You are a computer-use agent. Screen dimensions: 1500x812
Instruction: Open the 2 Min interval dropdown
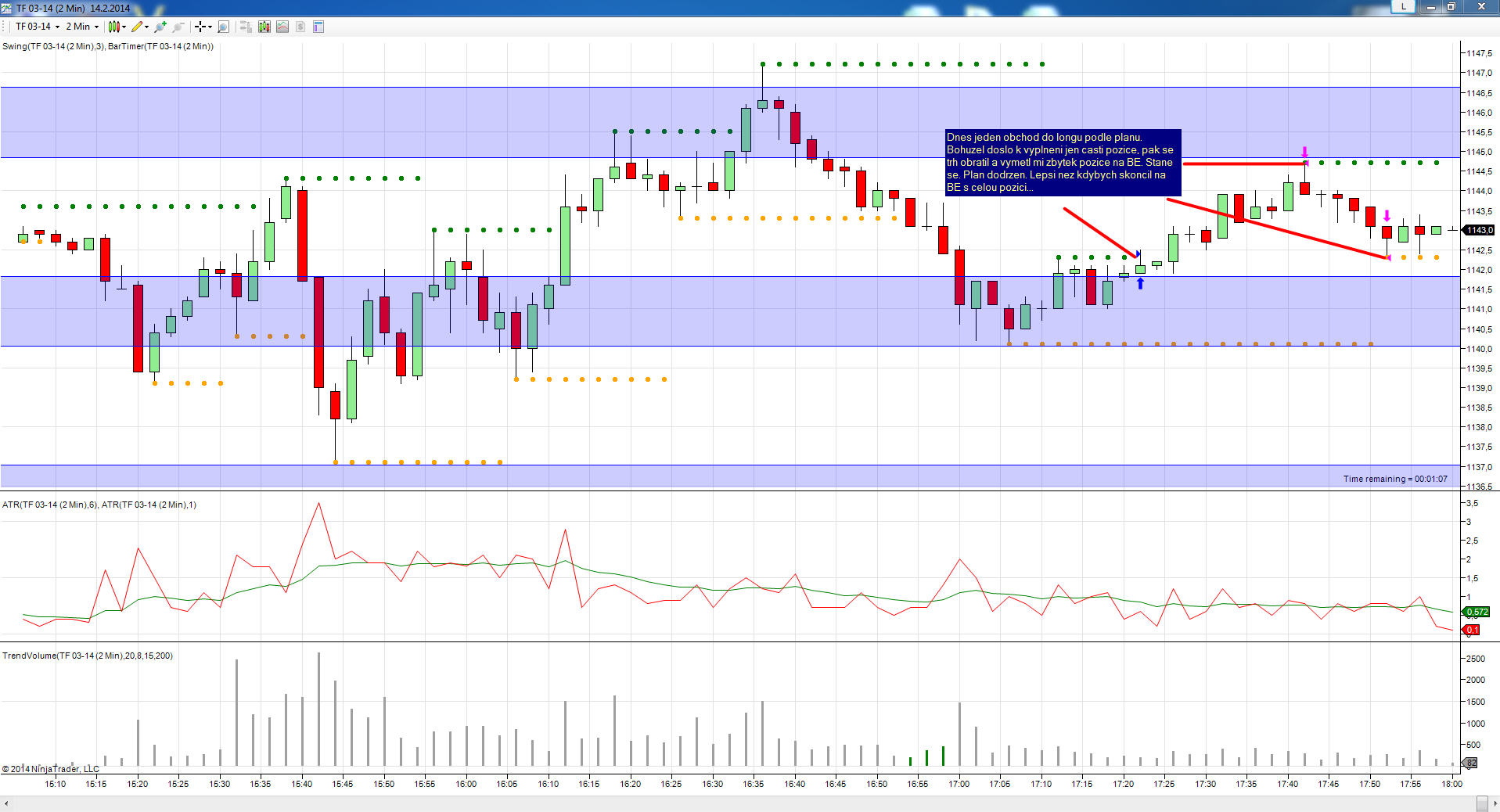pyautogui.click(x=82, y=27)
